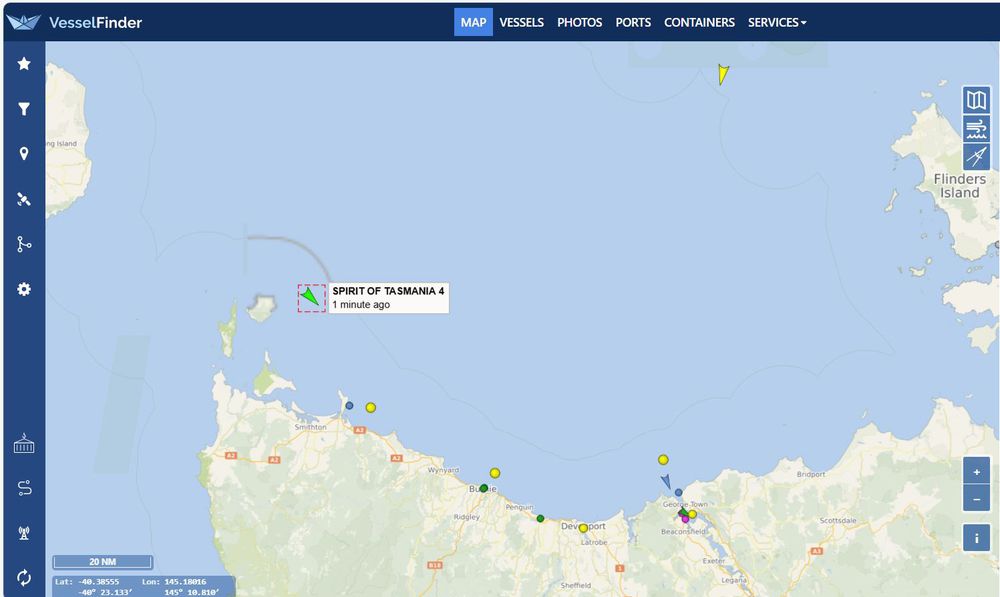Select the green vessel dot near Penguin
The height and width of the screenshot is (597, 1000).
pos(540,519)
